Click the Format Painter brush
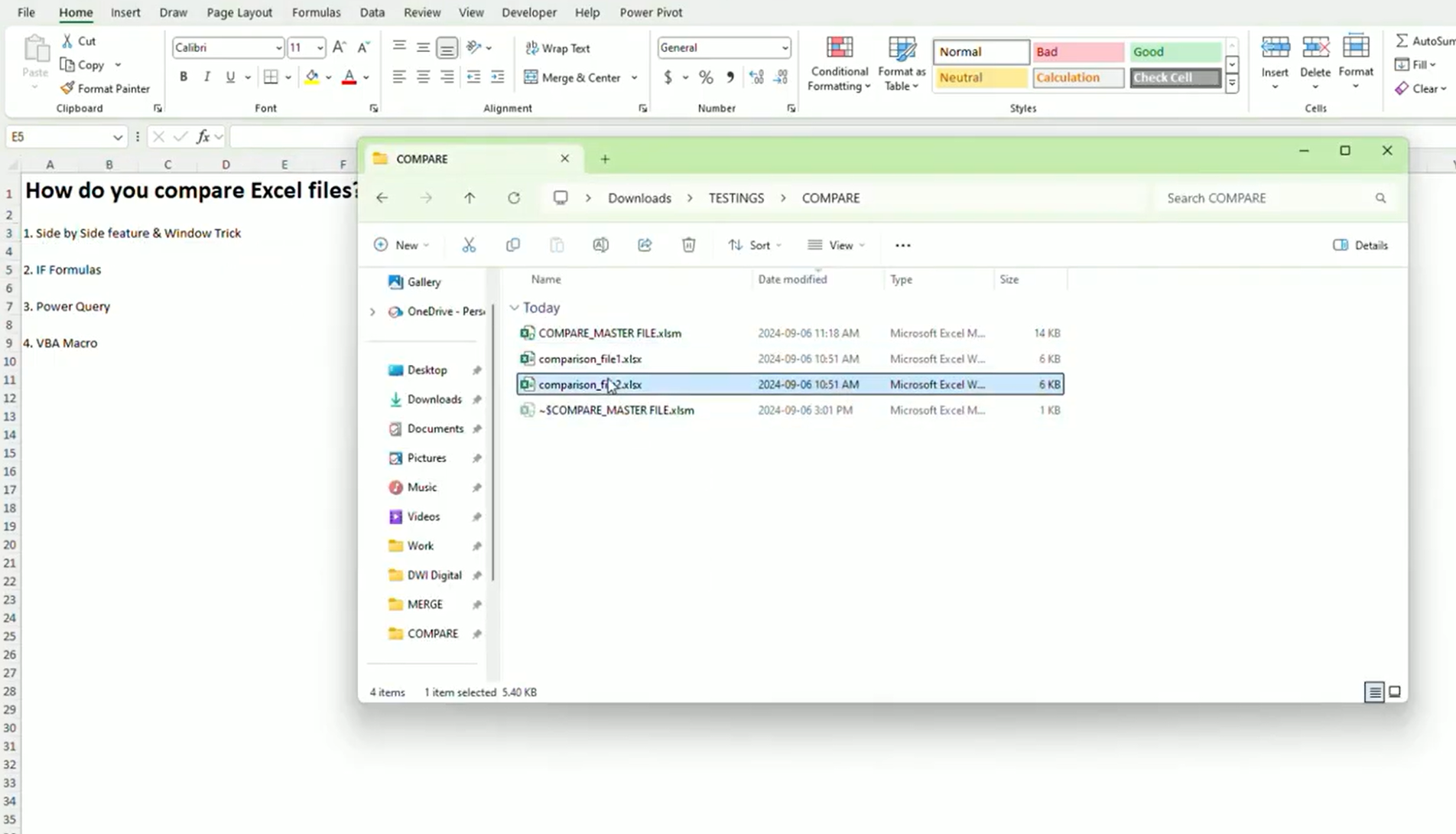 [x=105, y=89]
